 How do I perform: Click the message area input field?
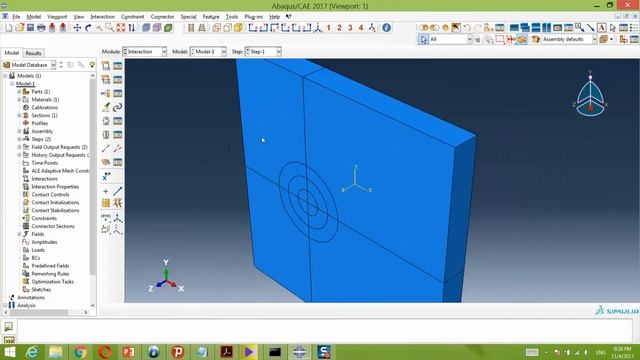coord(324,331)
